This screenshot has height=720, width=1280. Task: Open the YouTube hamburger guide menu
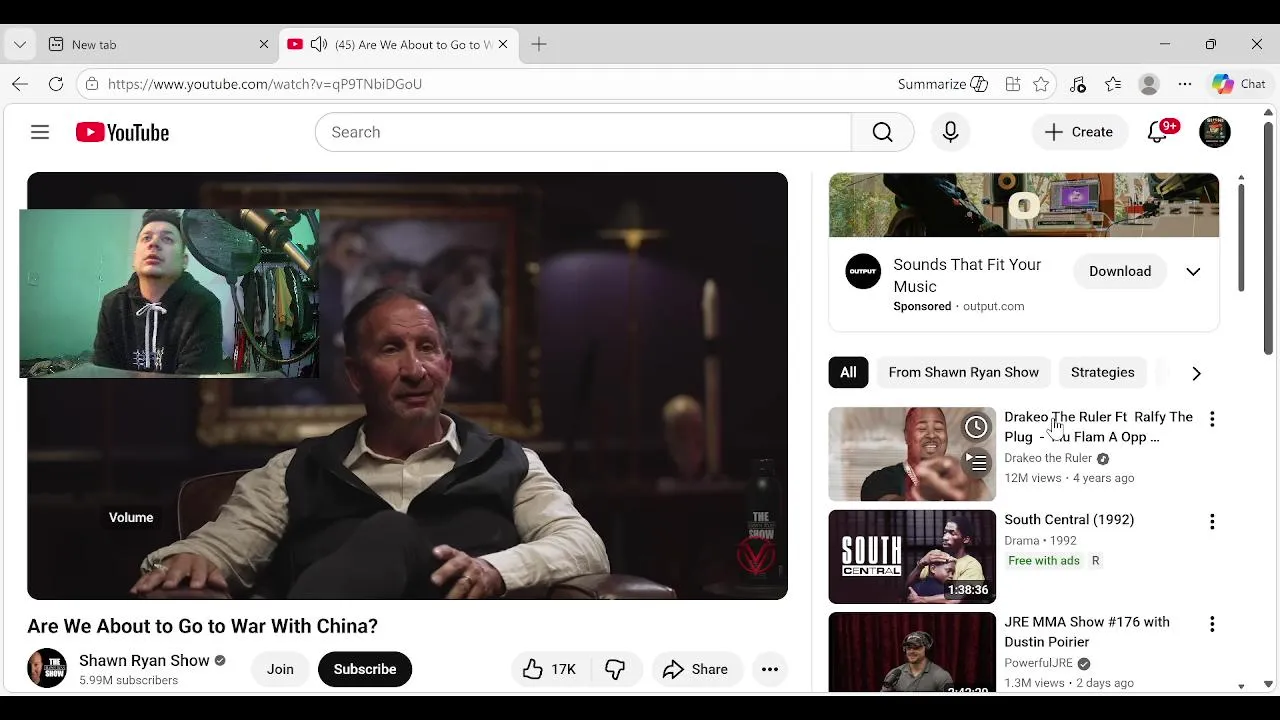(40, 132)
